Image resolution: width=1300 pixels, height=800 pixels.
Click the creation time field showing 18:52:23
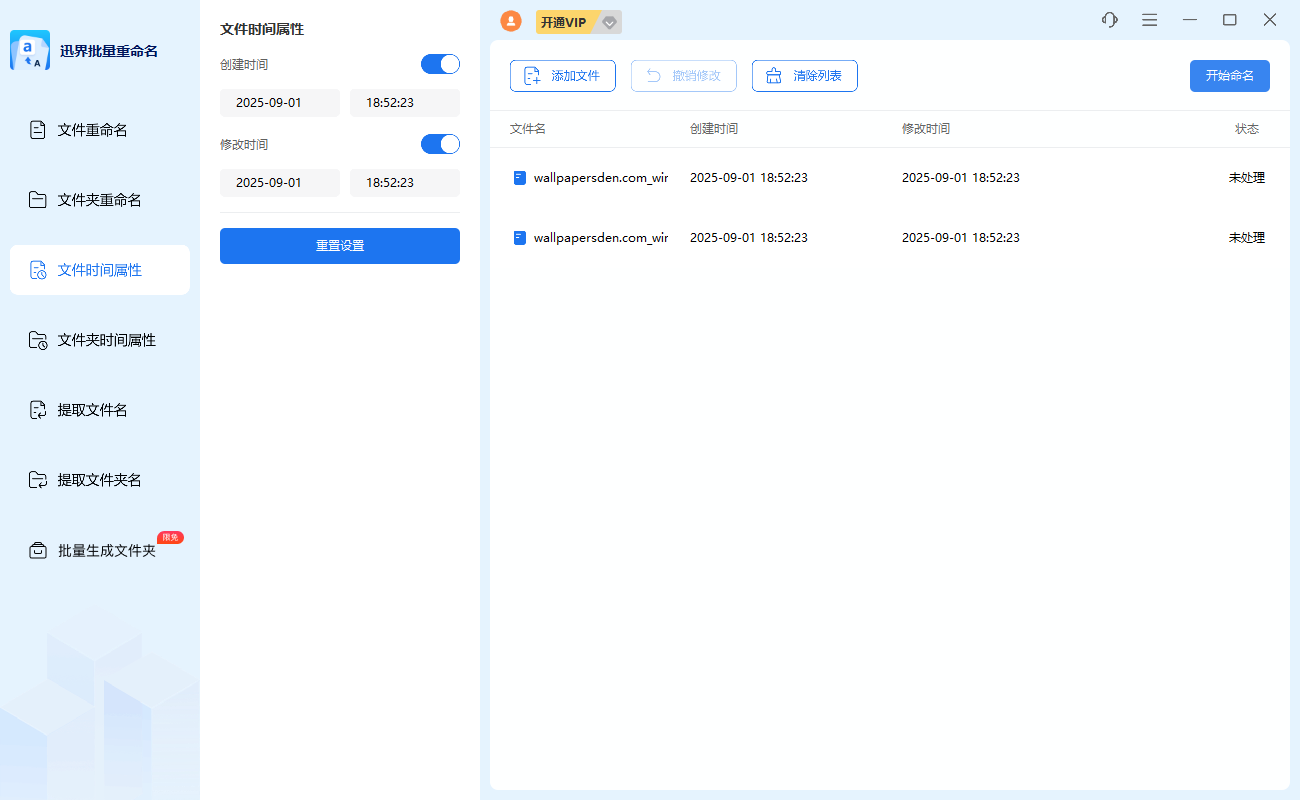404,102
